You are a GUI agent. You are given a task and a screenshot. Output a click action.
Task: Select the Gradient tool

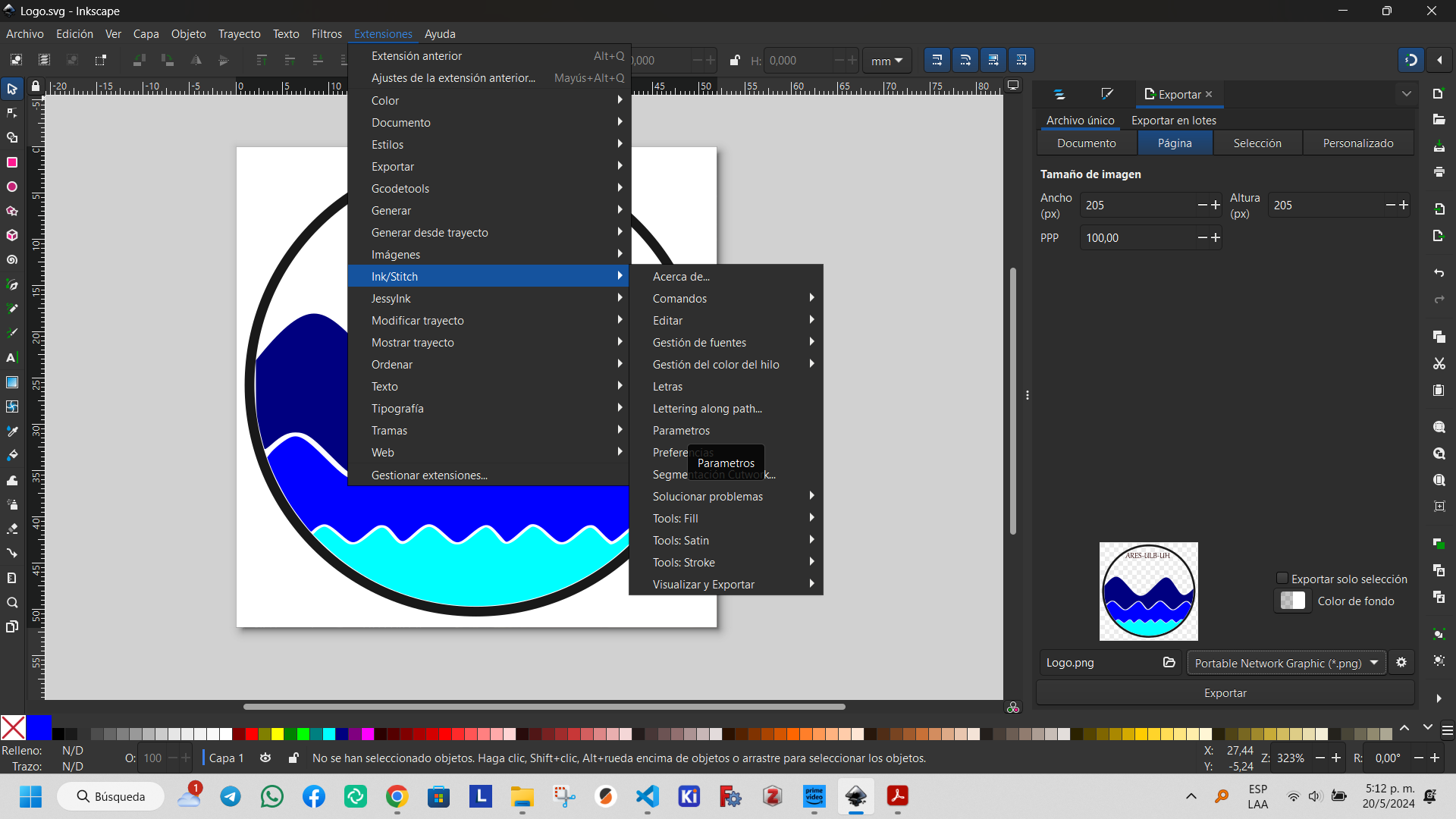12,382
